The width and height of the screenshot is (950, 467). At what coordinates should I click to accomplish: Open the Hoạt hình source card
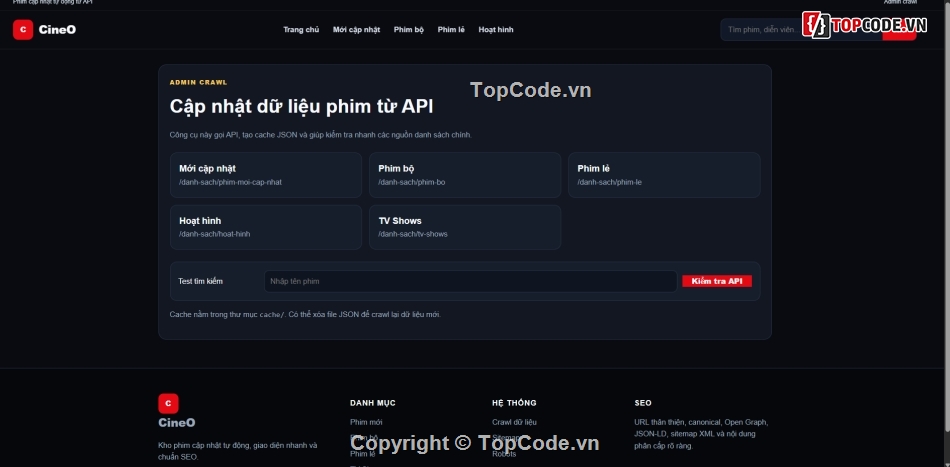[266, 227]
